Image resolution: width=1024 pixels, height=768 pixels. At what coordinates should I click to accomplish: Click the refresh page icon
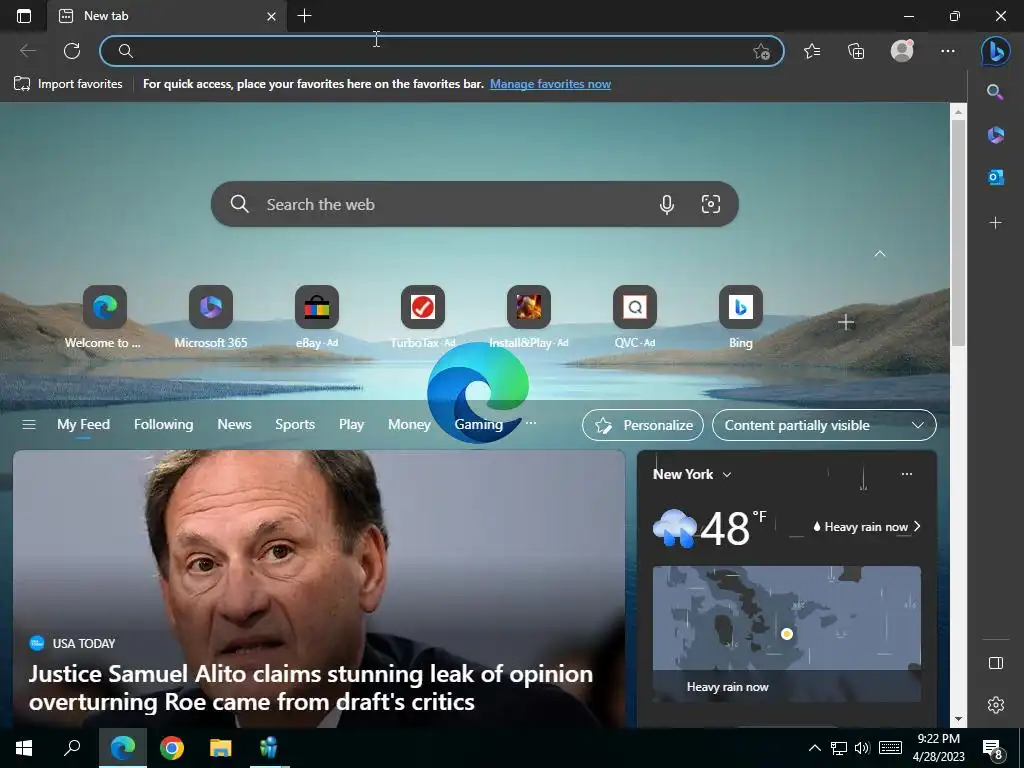click(72, 51)
